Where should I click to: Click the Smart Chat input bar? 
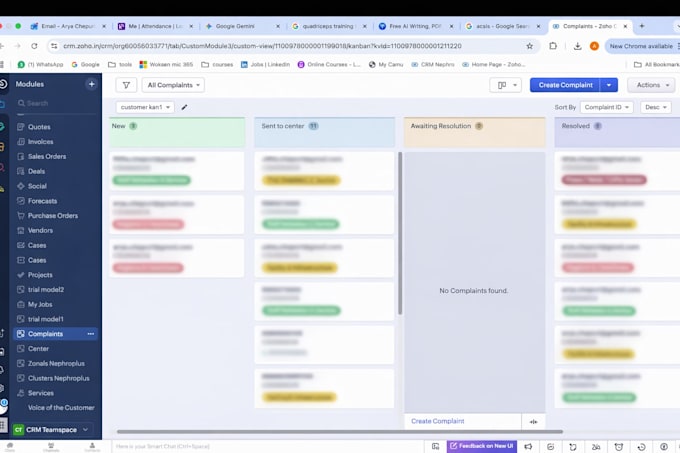(267, 446)
